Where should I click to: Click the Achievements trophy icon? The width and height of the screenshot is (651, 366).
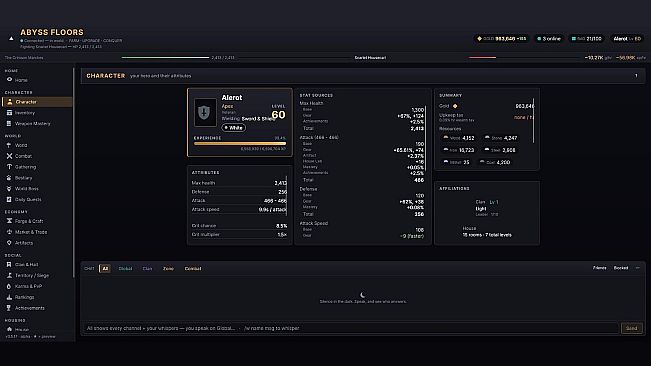(x=9, y=308)
